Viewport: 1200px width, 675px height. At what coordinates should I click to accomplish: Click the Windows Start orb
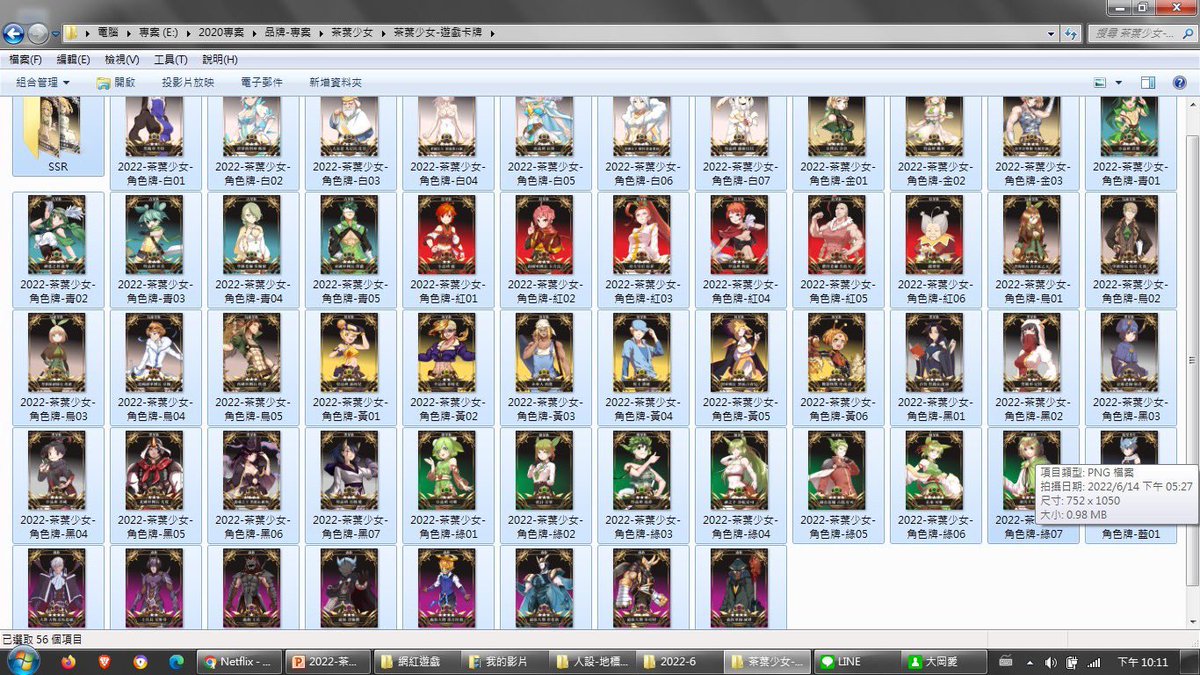(x=22, y=660)
